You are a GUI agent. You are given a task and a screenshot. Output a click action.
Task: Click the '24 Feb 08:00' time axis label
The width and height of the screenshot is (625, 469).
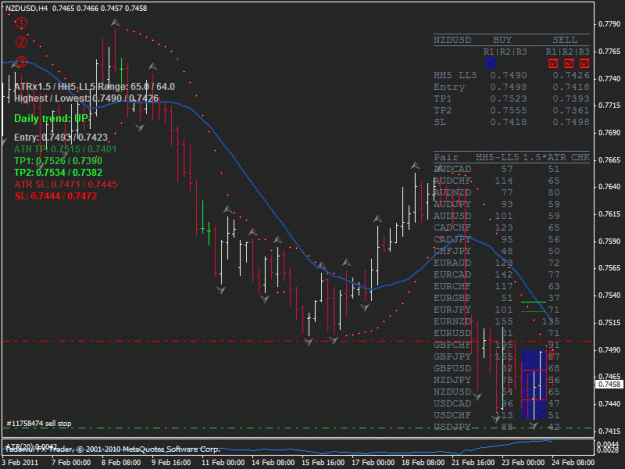pyautogui.click(x=573, y=463)
